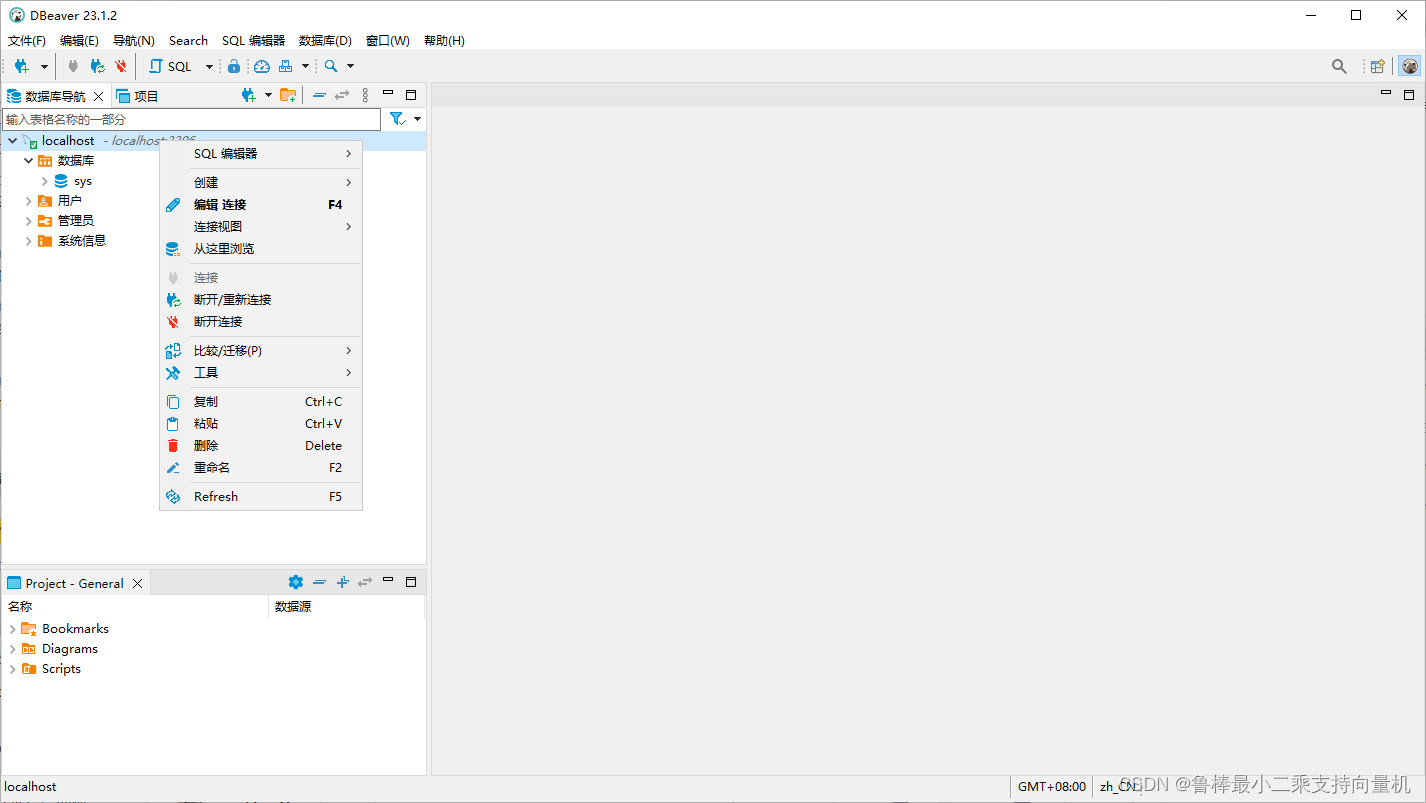Open the 帮助(H) menu

pyautogui.click(x=444, y=41)
